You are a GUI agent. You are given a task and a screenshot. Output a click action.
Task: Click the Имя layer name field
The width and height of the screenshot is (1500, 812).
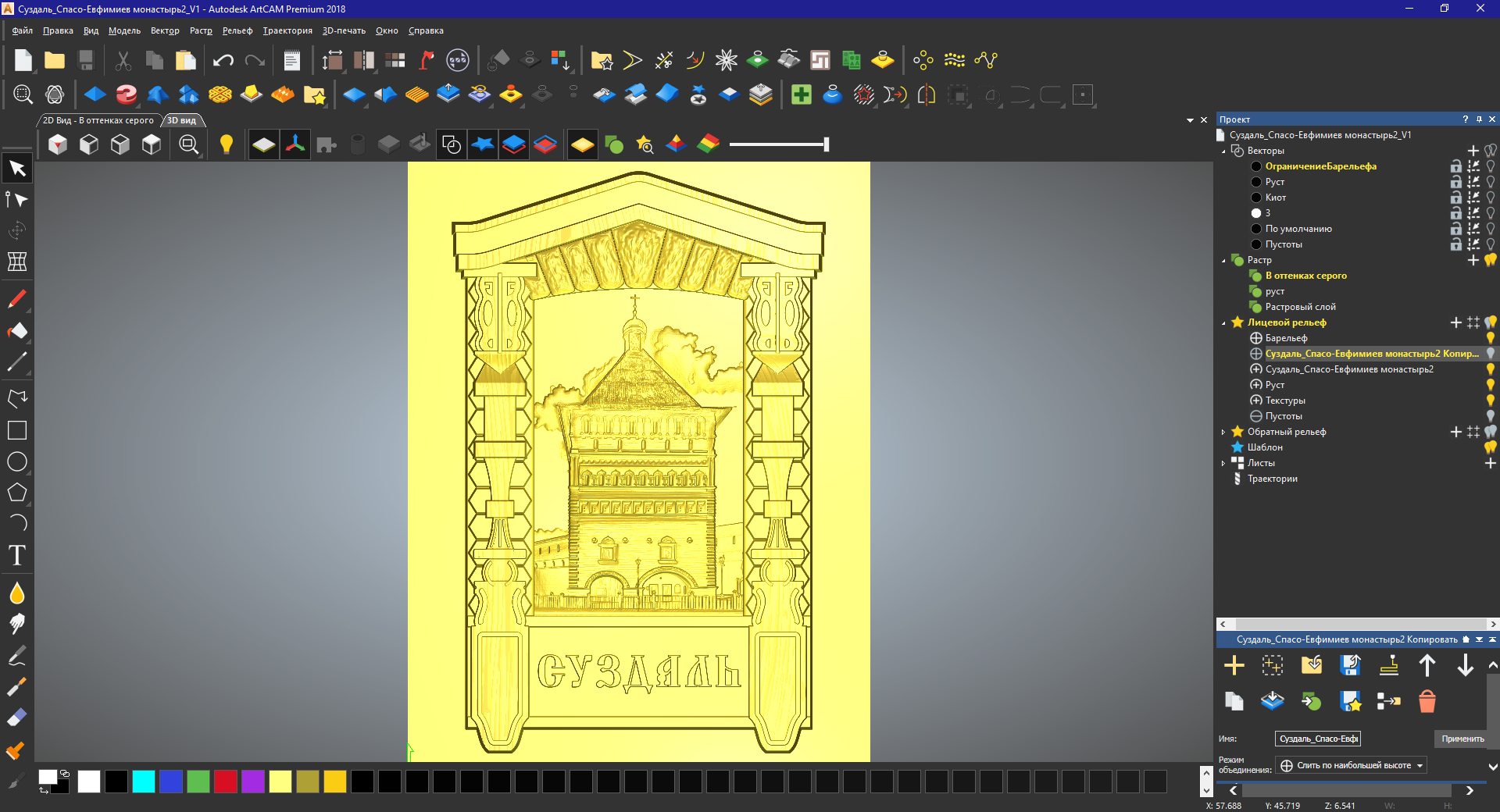[x=1317, y=739]
